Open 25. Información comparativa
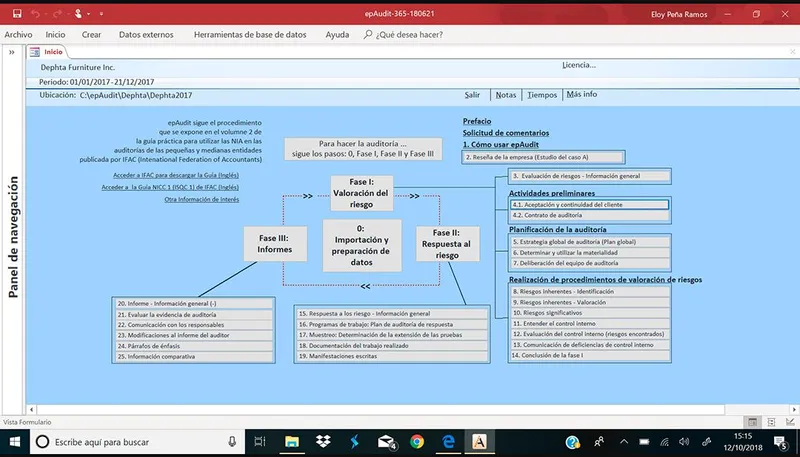Viewport: 800px width, 457px height. click(x=193, y=357)
